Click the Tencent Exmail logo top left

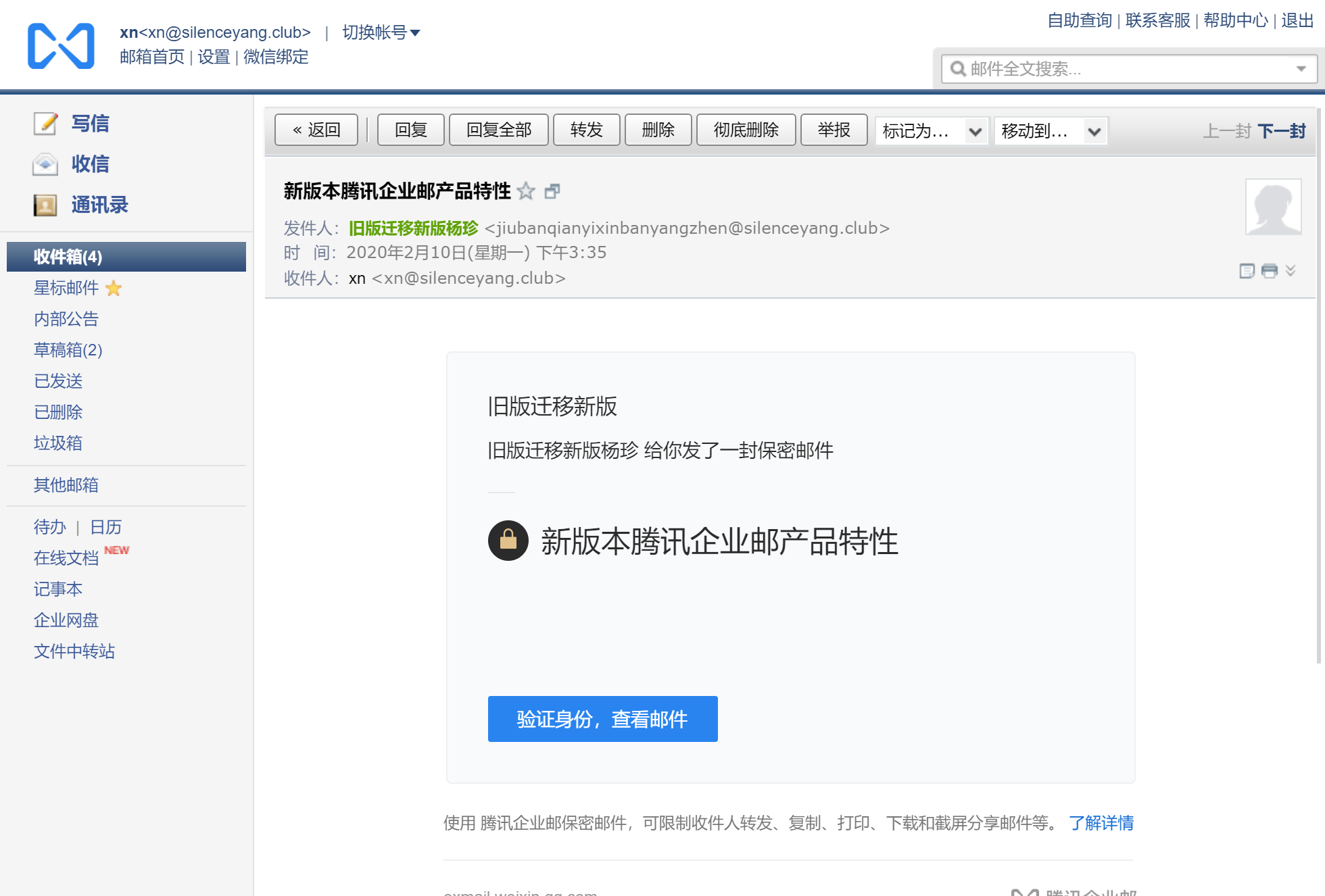point(60,45)
